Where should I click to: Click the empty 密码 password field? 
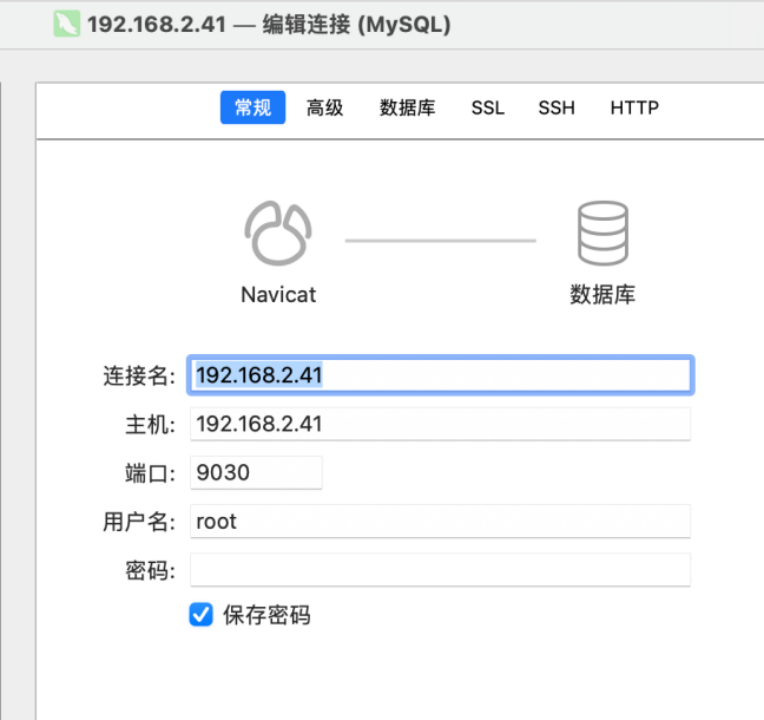(440, 570)
